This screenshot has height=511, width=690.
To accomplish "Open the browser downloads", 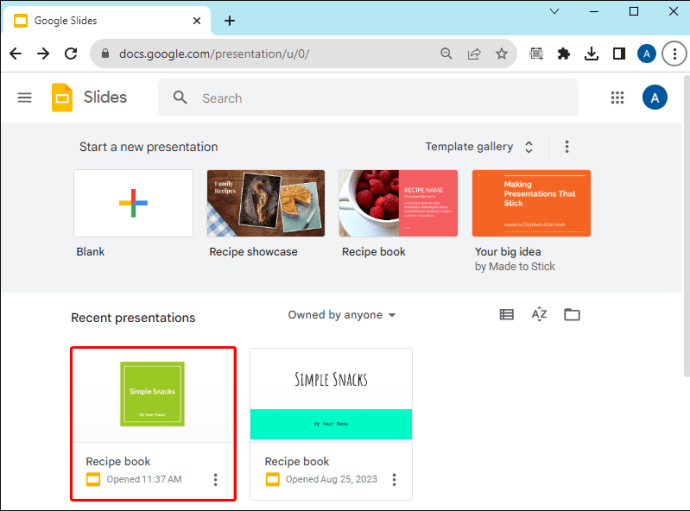I will pos(591,54).
